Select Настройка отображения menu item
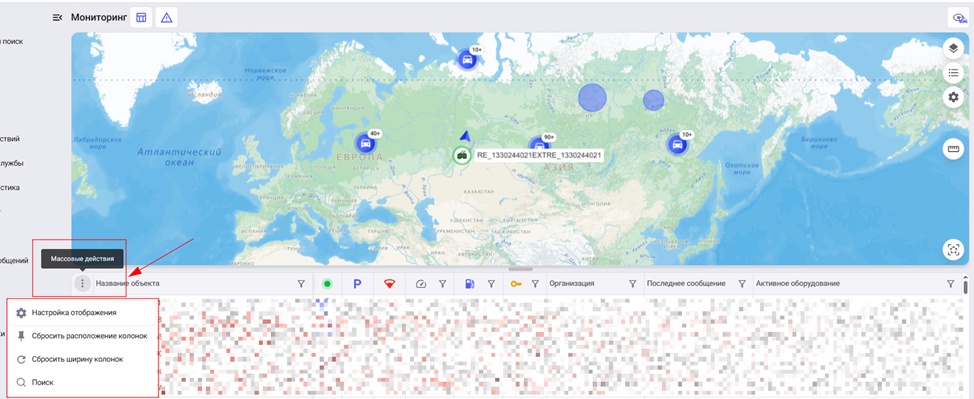Screen dimensions: 974x399 click(82, 313)
